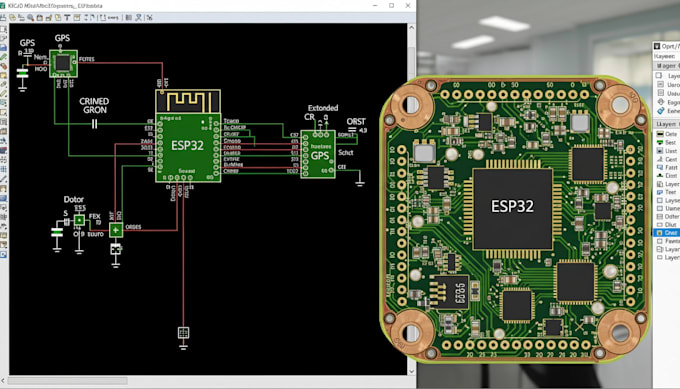Select the Eeher item with blue icon
This screenshot has height=389, width=680.
click(x=668, y=111)
